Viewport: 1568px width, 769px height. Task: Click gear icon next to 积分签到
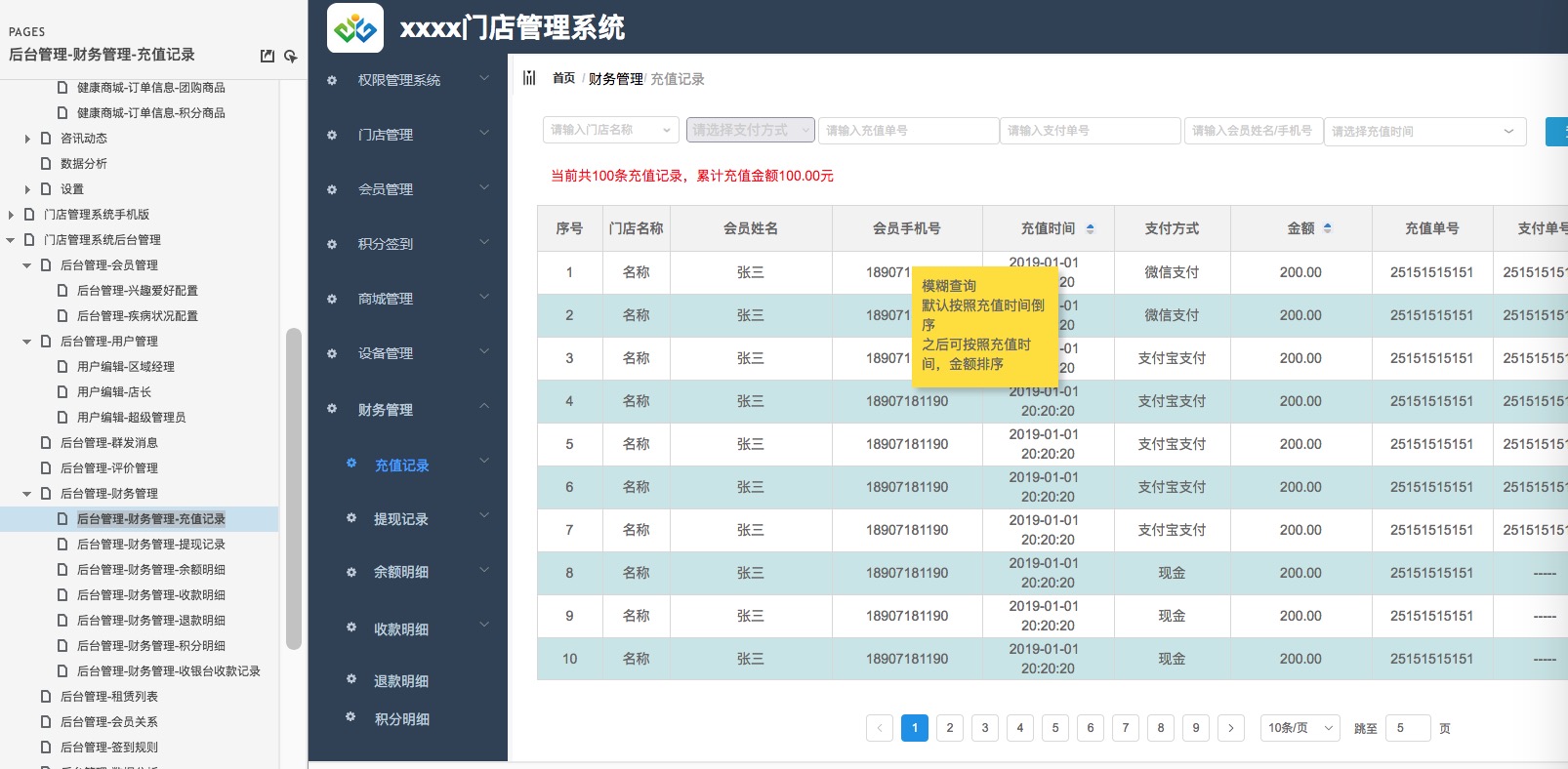point(332,244)
